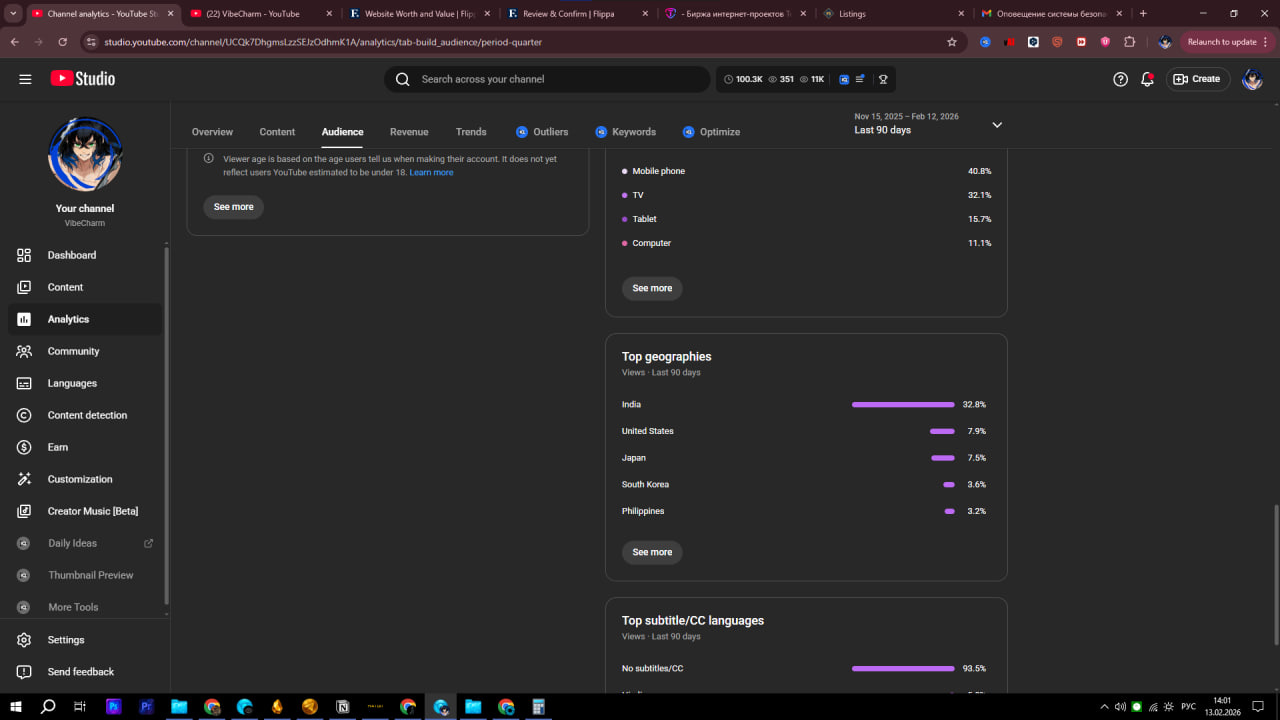Image resolution: width=1280 pixels, height=720 pixels.
Task: Open Photoshop from the Windows taskbar
Action: click(x=113, y=706)
